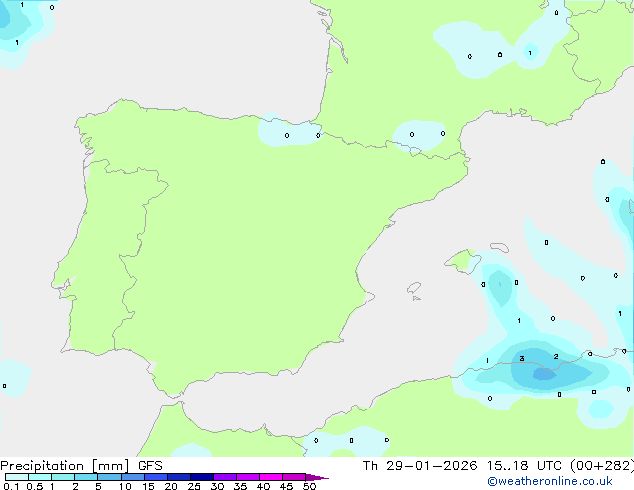This screenshot has width=634, height=490.
Task: Select the legend swatch between 45 and 50
Action: (294, 477)
